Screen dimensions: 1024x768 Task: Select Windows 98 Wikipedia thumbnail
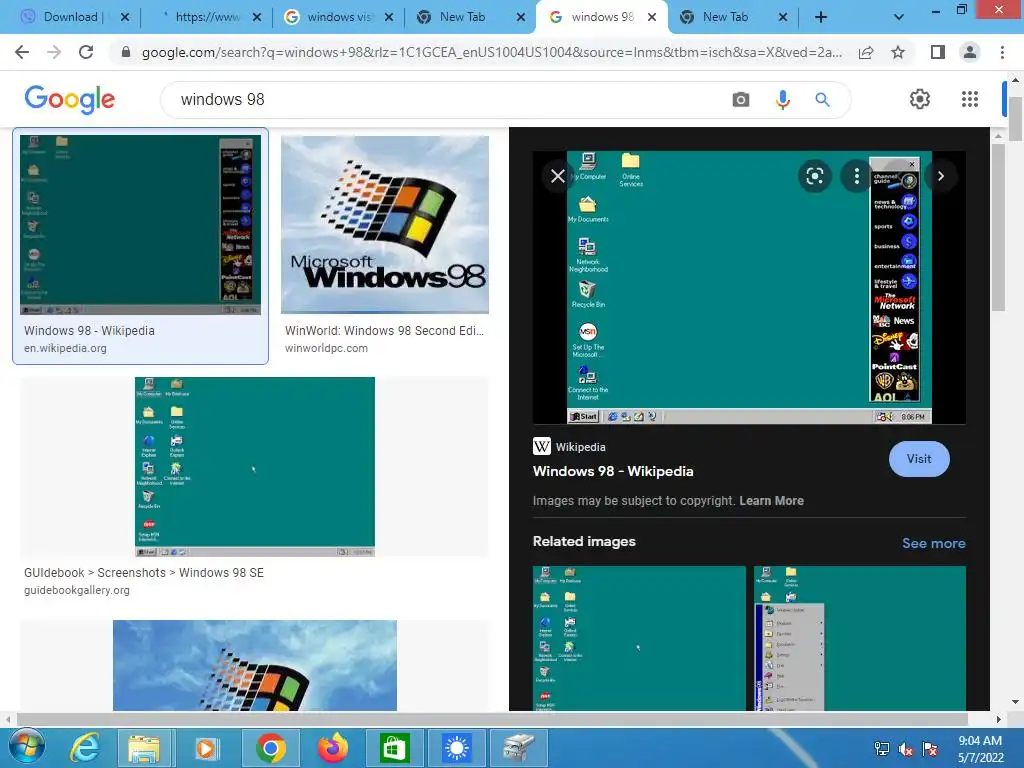tap(140, 225)
